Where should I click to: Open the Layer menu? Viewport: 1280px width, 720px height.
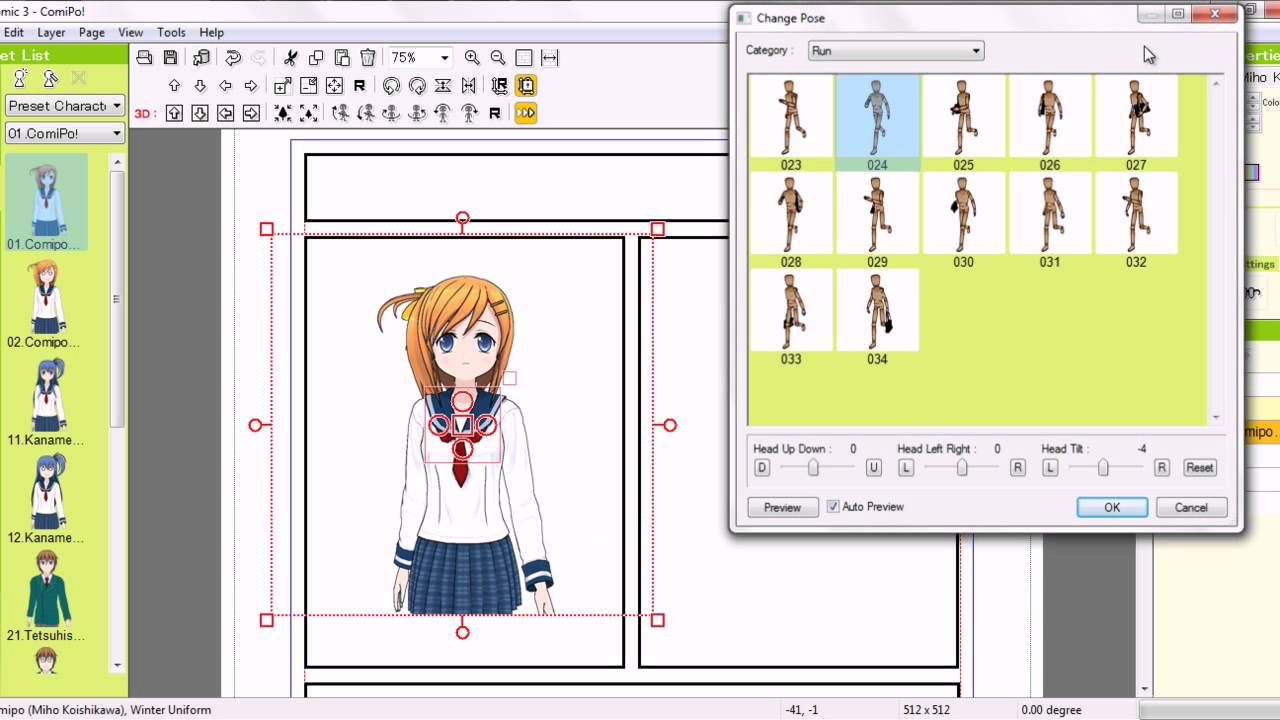point(51,33)
